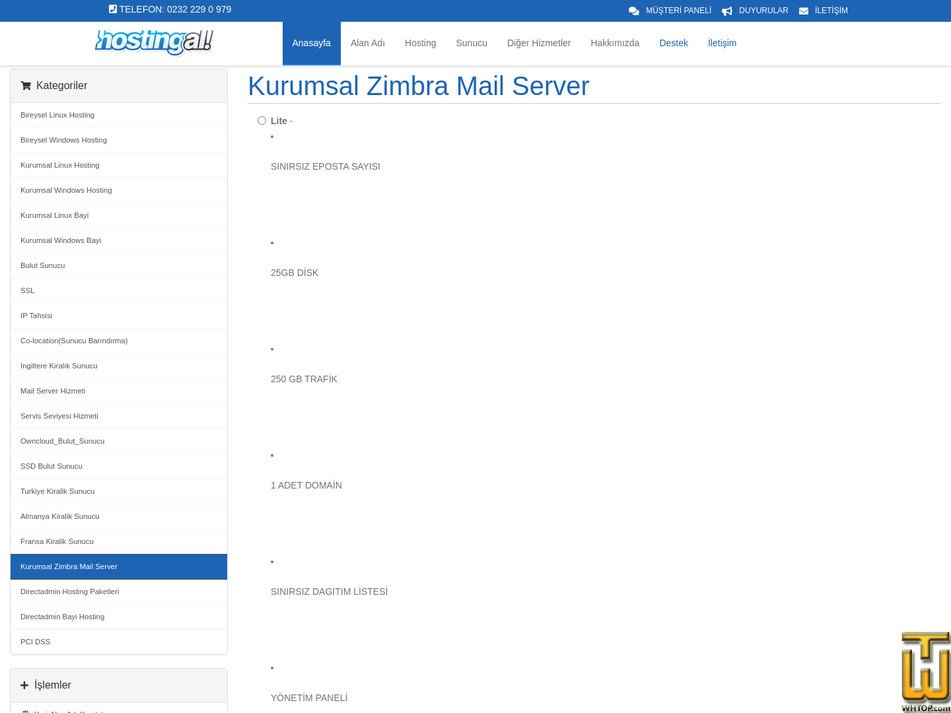Select Bulut Sunucu category
Viewport: 951px width, 713px height.
point(119,266)
